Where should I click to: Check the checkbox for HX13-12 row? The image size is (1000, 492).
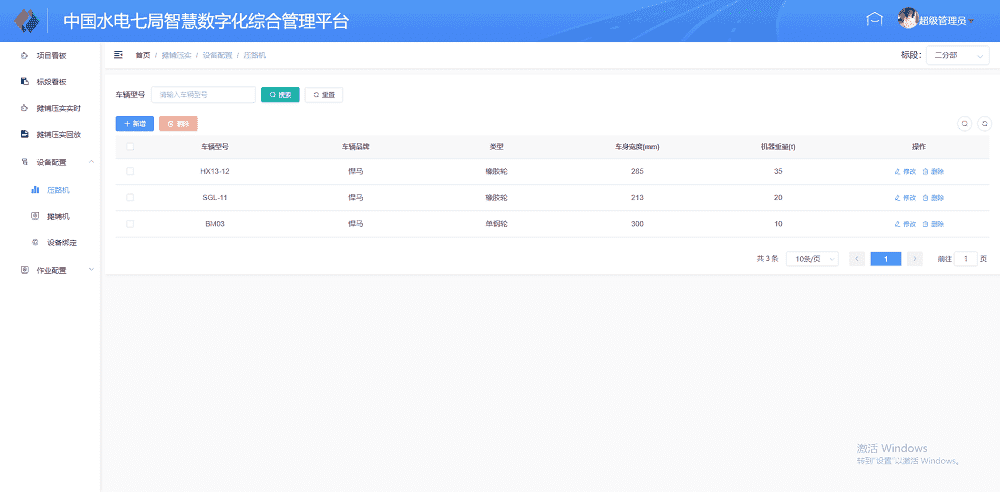[x=130, y=172]
